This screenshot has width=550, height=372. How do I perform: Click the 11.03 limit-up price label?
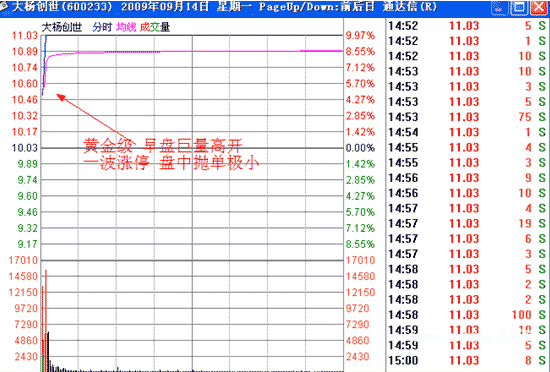point(25,35)
